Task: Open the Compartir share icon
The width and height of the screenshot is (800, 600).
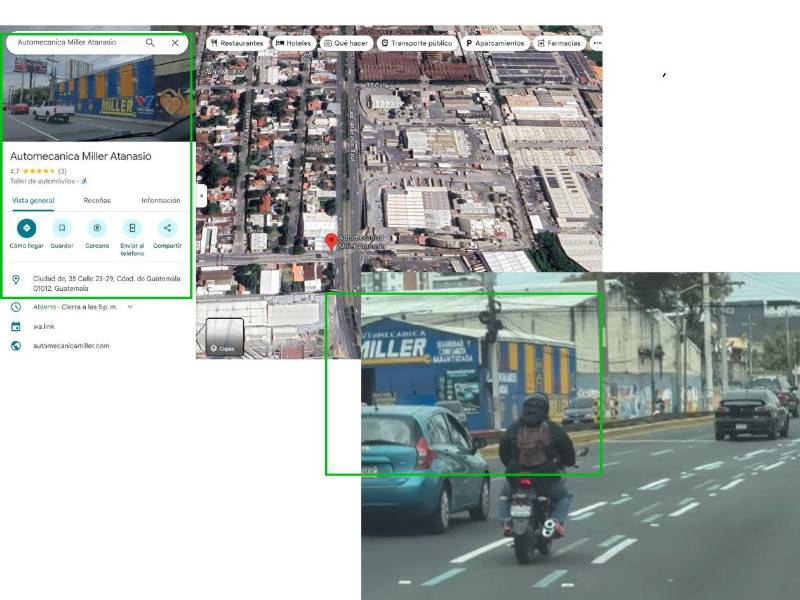Action: [x=167, y=227]
